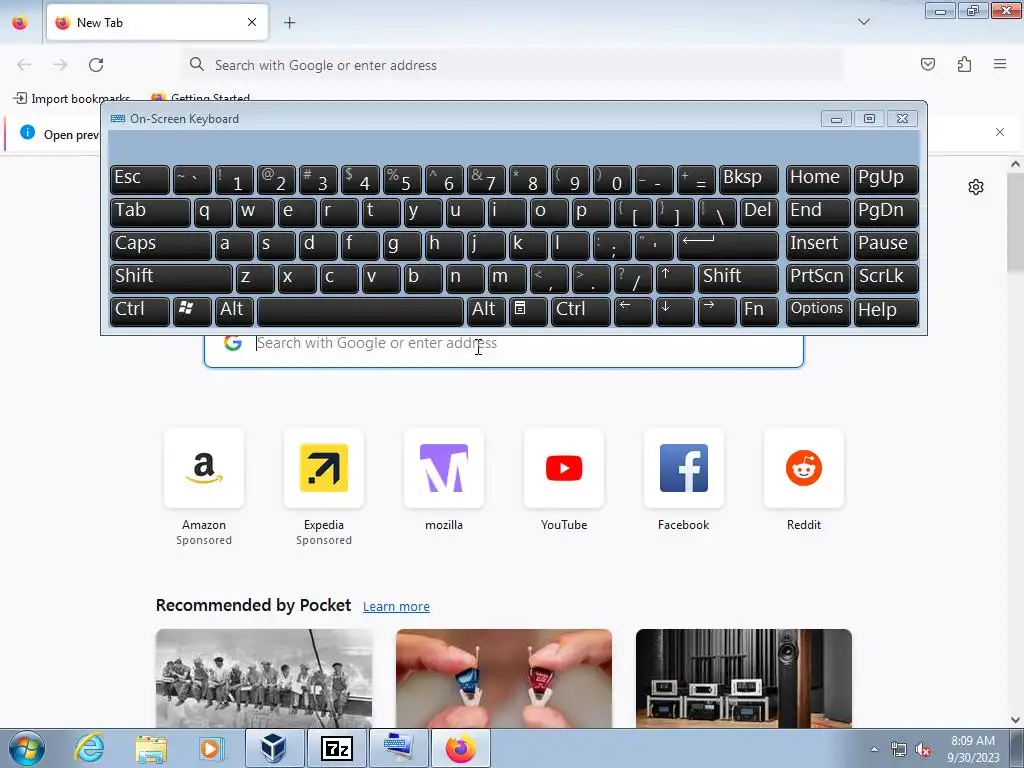Go back with the left arrow button

[x=24, y=65]
